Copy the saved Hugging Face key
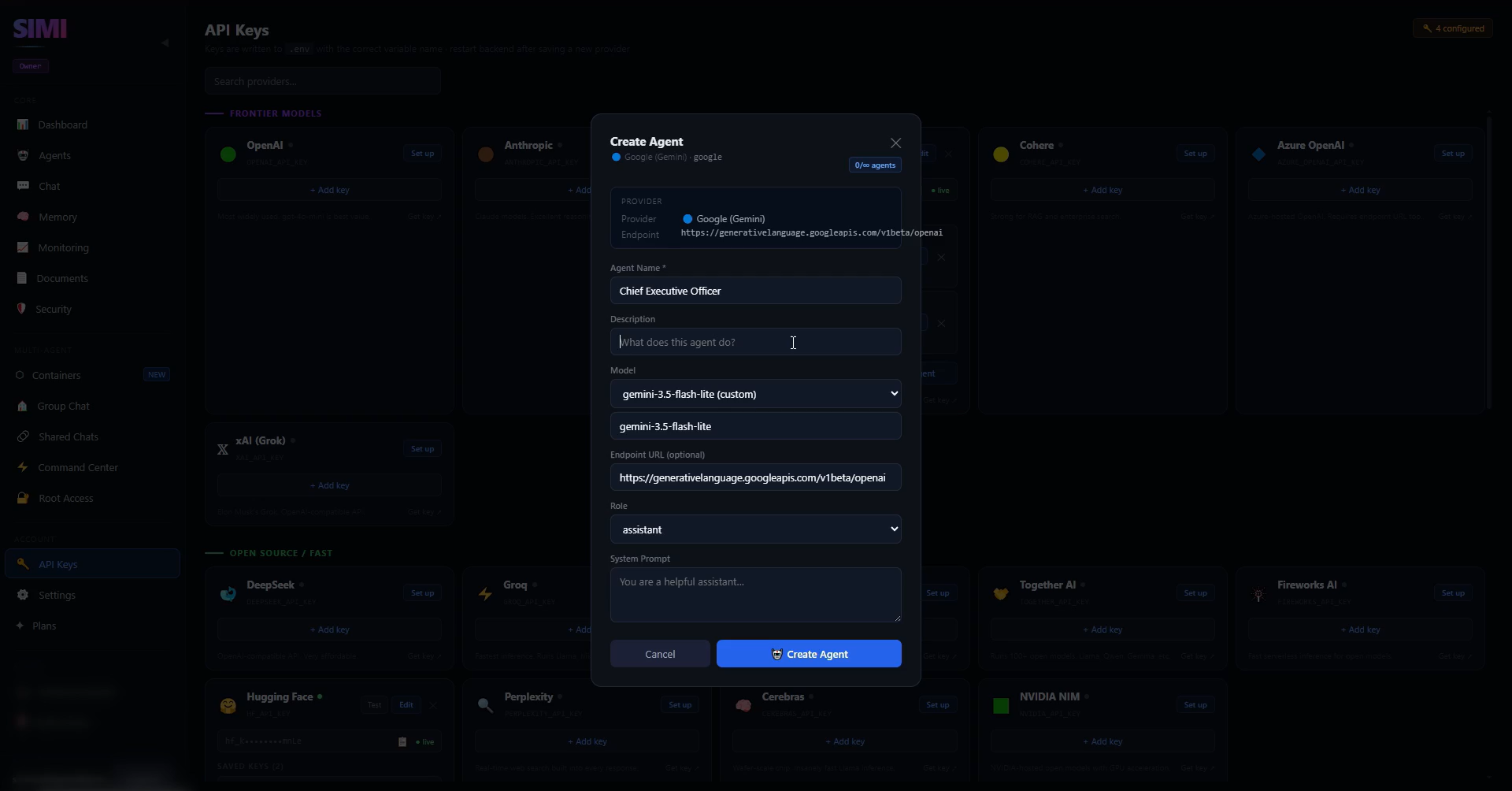The width and height of the screenshot is (1512, 791). tap(402, 741)
